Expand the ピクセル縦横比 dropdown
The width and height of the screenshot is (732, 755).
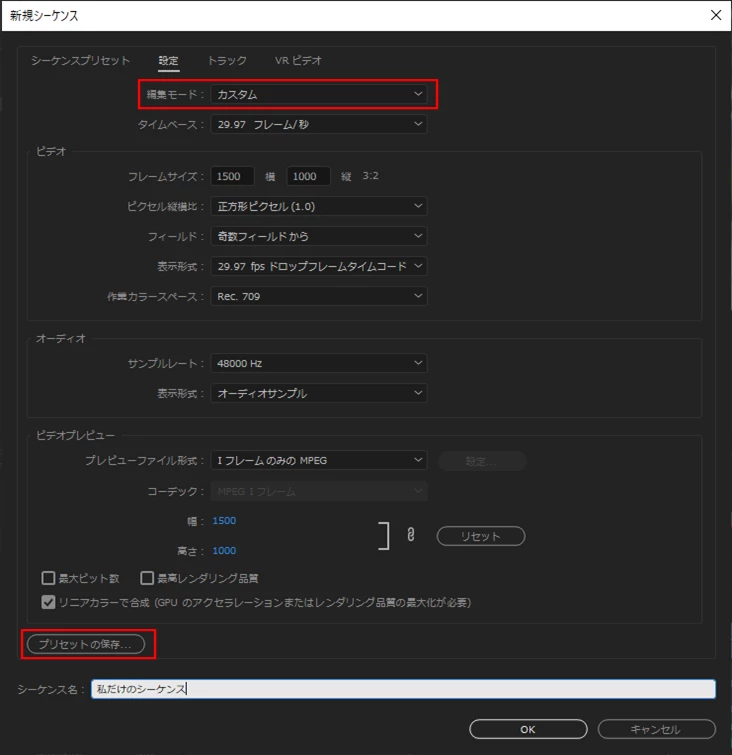(319, 206)
